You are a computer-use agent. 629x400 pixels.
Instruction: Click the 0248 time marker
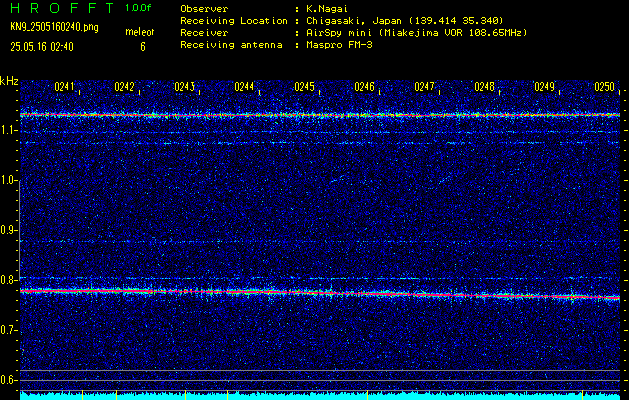pyautogui.click(x=484, y=87)
